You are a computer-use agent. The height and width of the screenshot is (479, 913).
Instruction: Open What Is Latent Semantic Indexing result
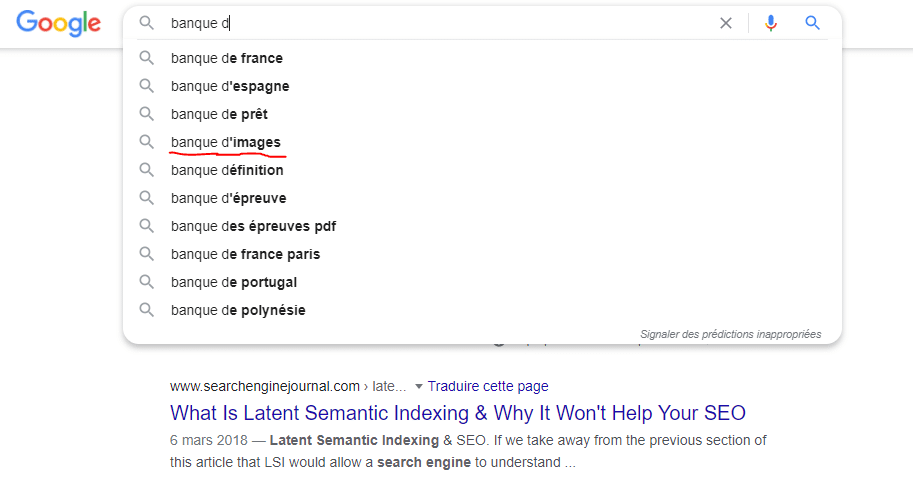coord(458,413)
